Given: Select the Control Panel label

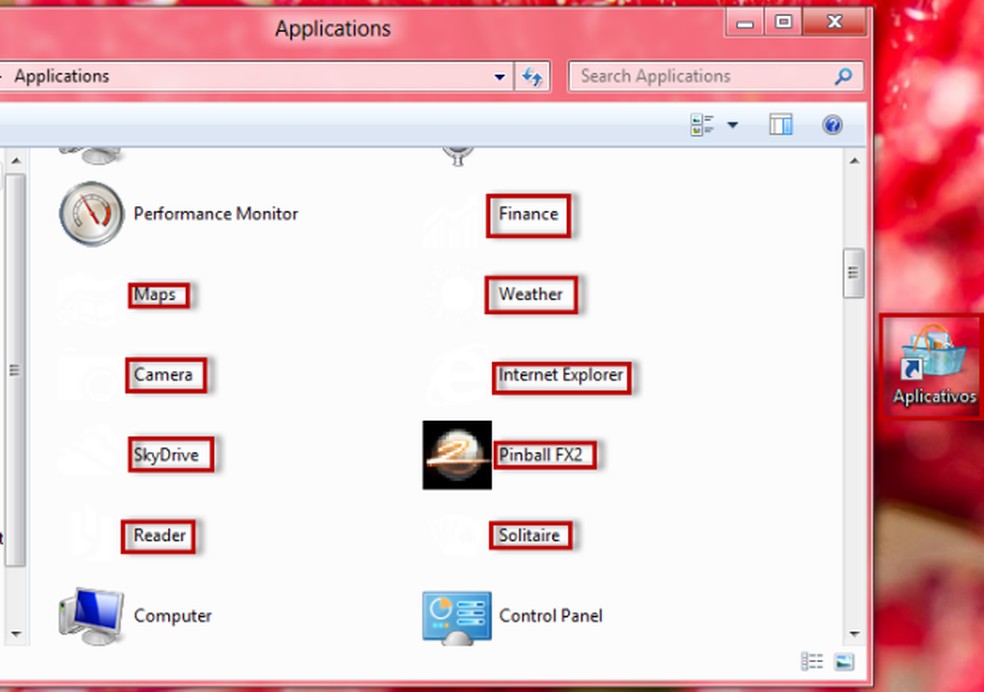Looking at the screenshot, I should click(x=550, y=616).
